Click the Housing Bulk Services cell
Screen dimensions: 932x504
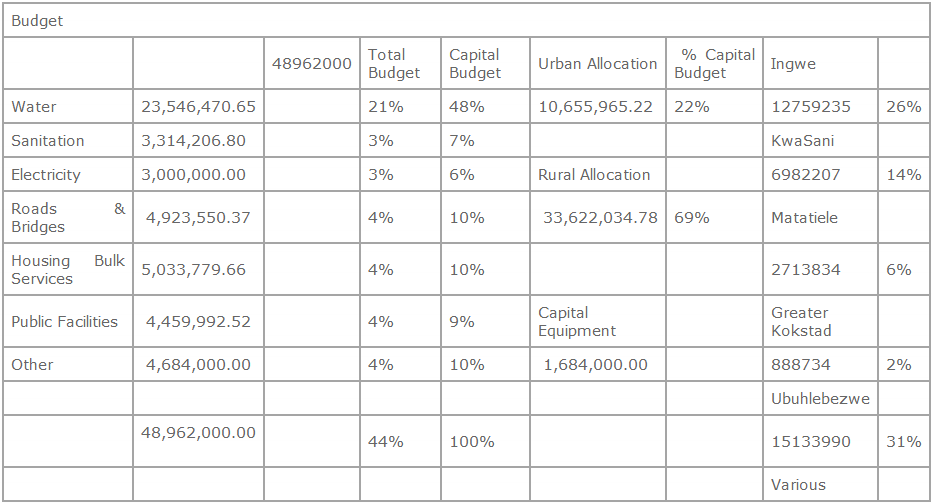tap(67, 270)
